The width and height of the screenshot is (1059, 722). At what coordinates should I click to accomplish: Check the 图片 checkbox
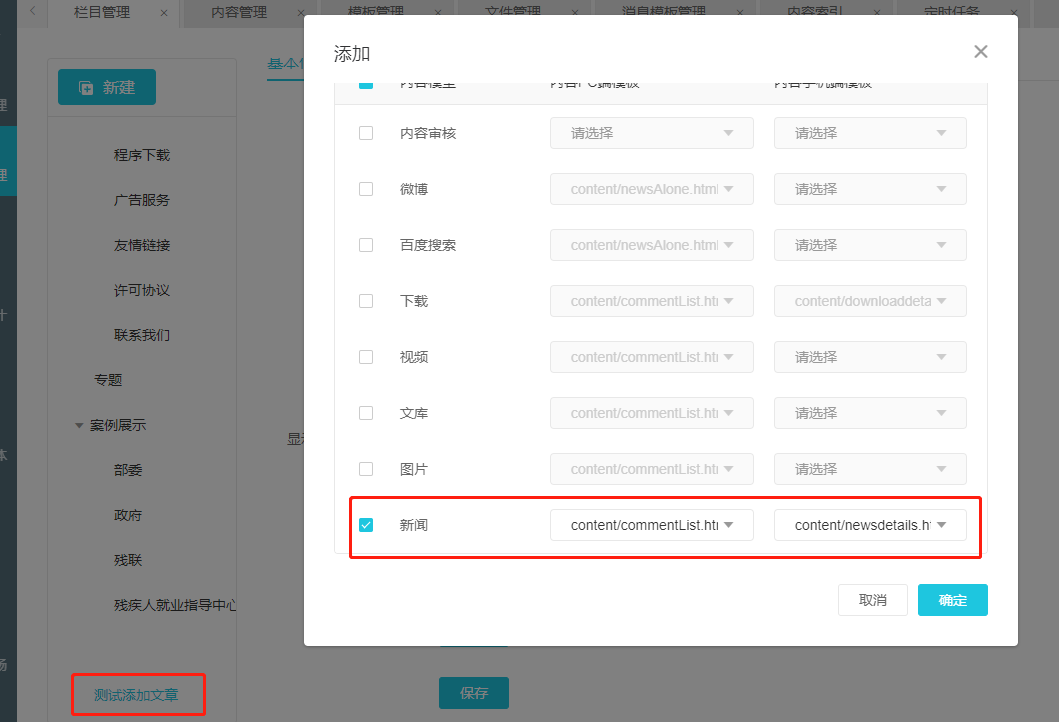pos(366,469)
